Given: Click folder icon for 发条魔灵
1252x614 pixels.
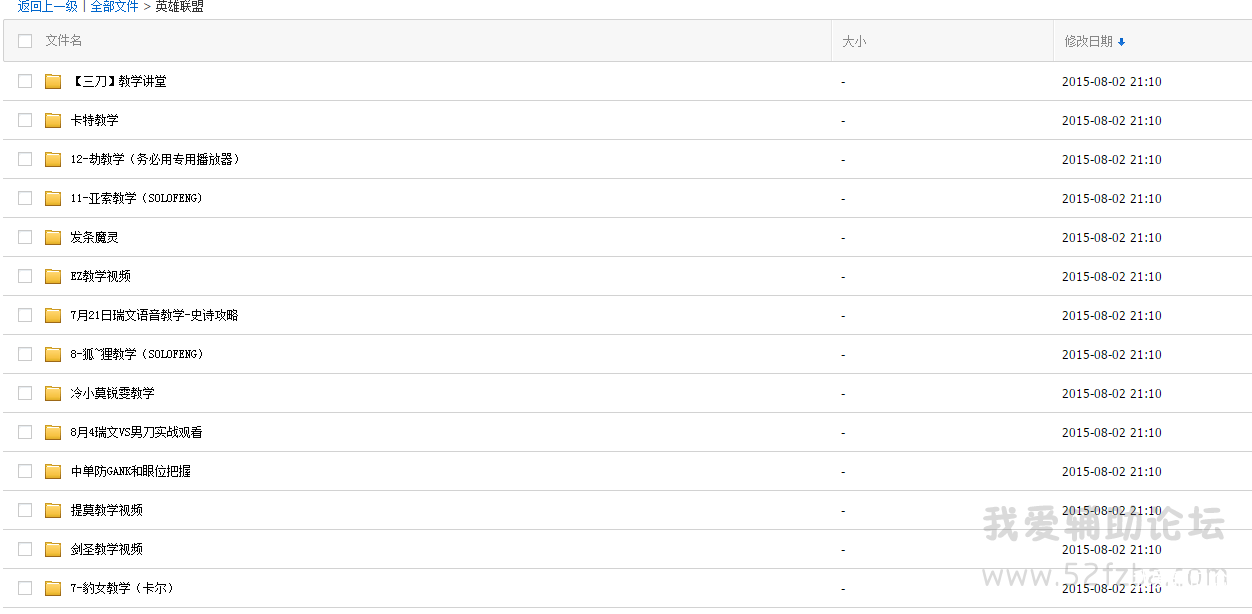Looking at the screenshot, I should 53,237.
